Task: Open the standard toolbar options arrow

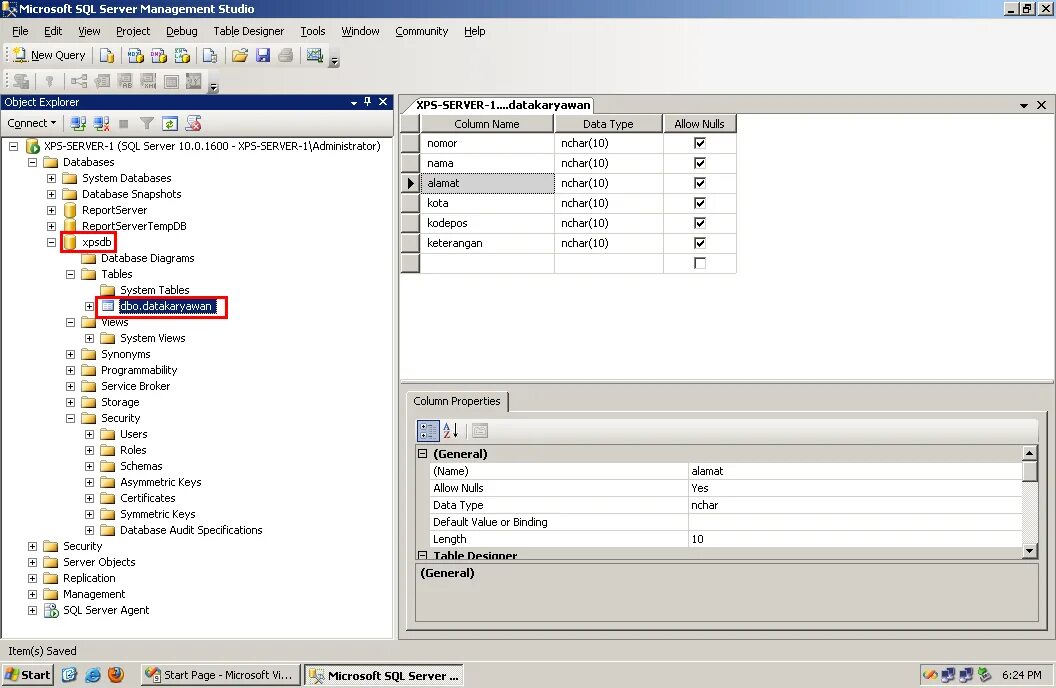Action: [x=334, y=61]
